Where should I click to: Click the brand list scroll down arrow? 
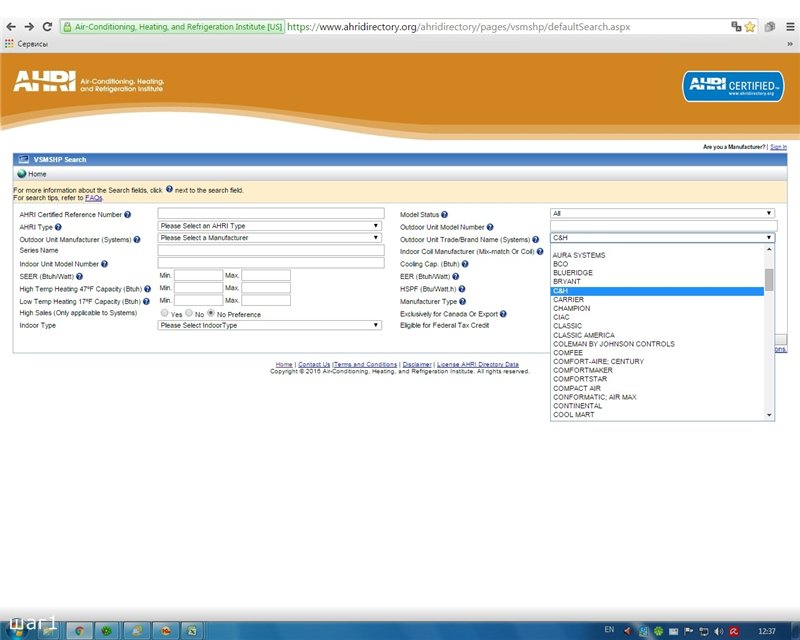769,415
